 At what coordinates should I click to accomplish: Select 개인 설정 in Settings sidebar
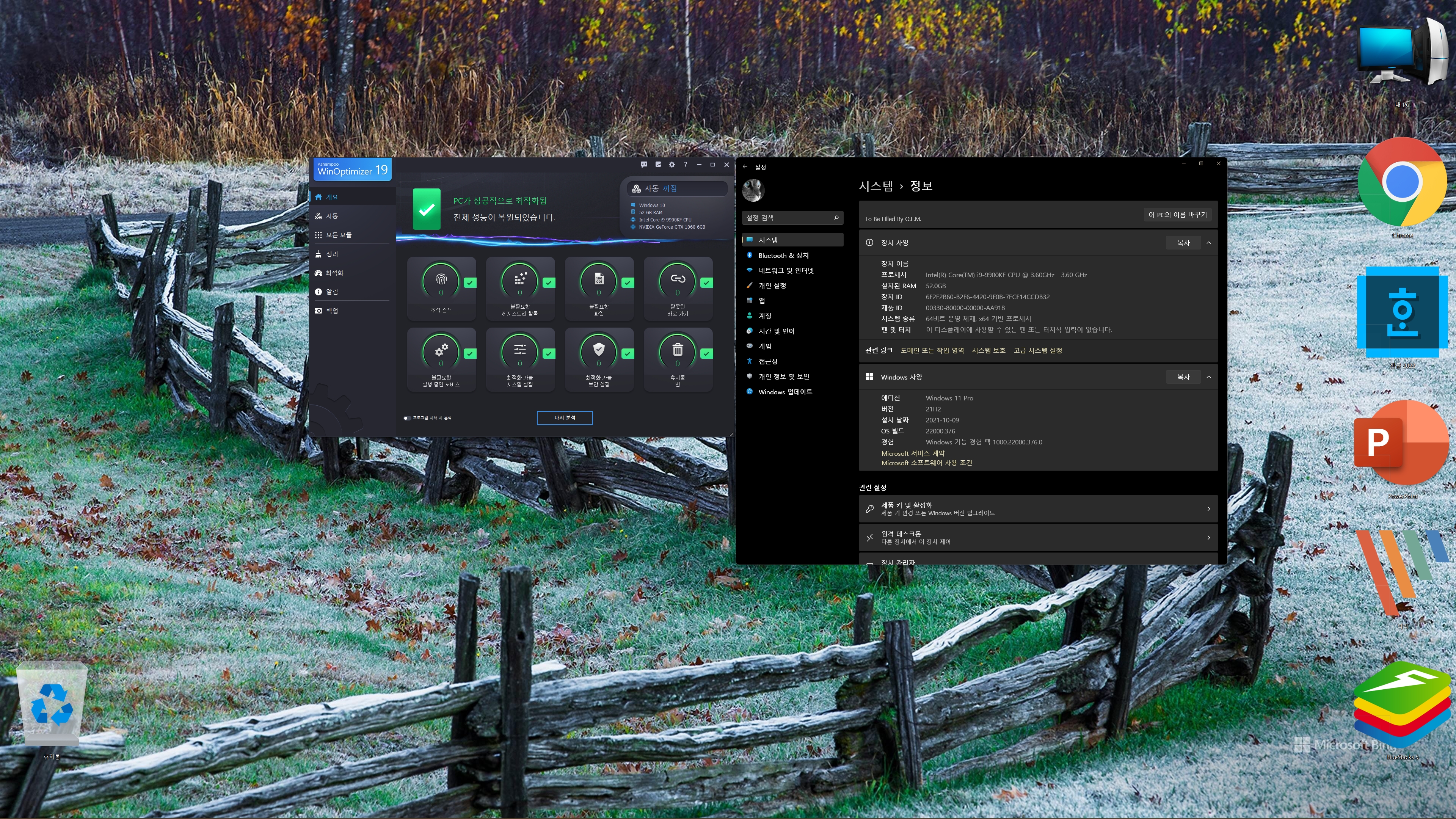(x=792, y=286)
